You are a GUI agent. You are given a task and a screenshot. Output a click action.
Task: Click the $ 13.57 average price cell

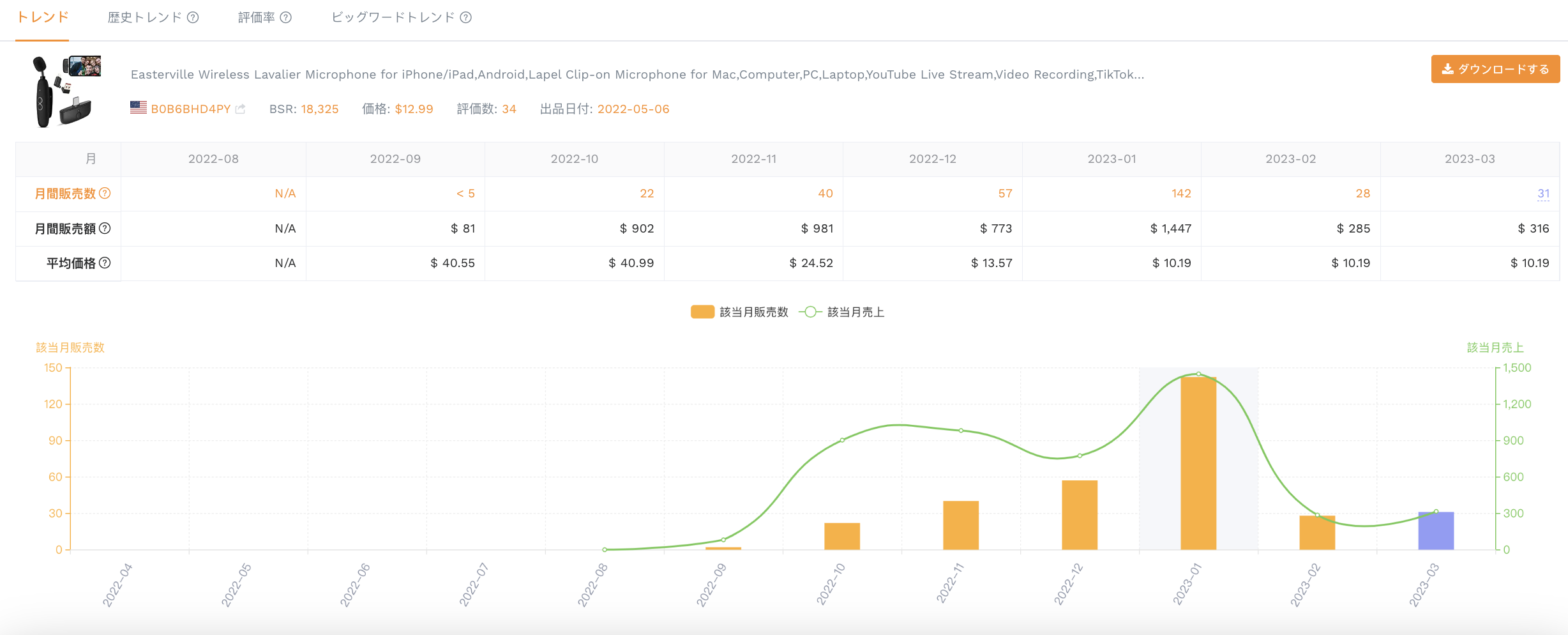(933, 263)
